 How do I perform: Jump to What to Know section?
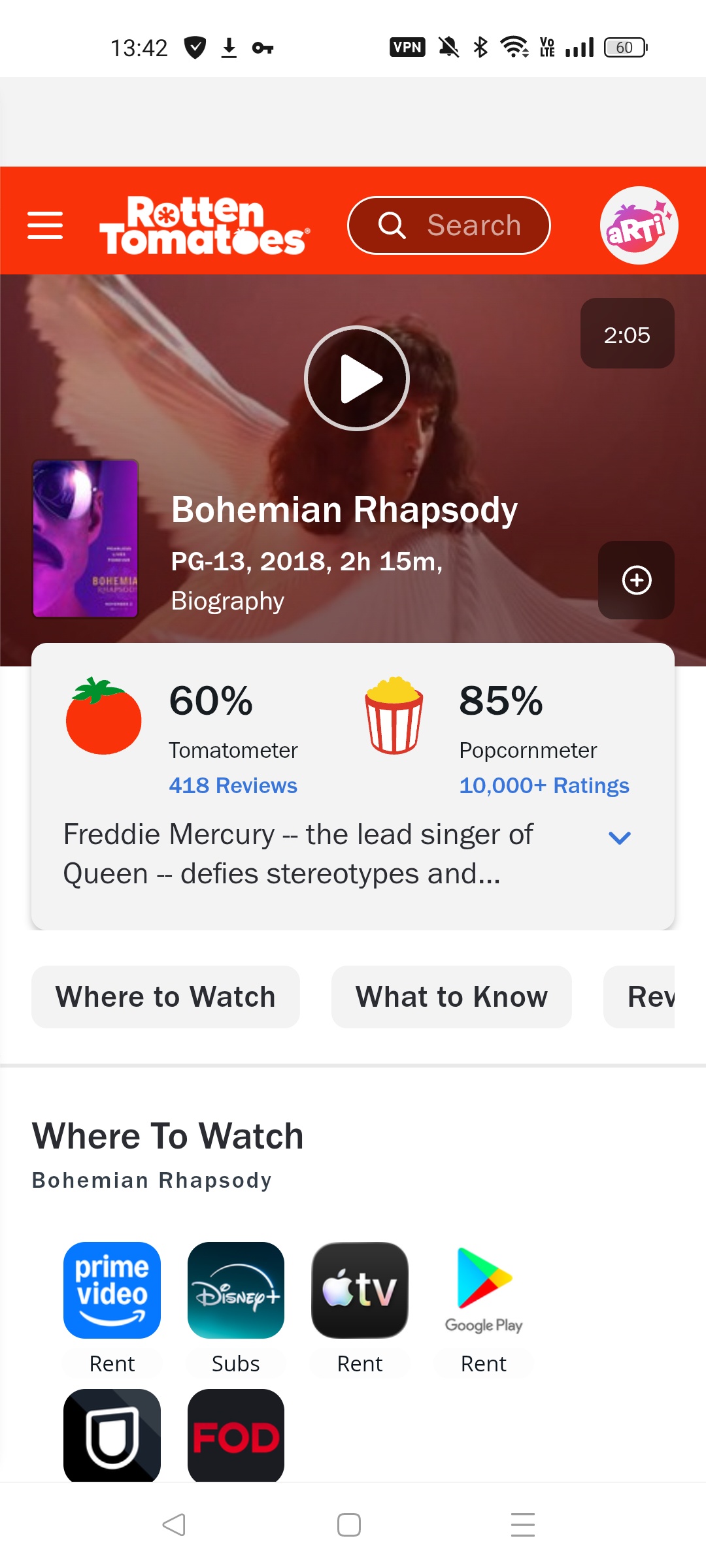pyautogui.click(x=451, y=997)
